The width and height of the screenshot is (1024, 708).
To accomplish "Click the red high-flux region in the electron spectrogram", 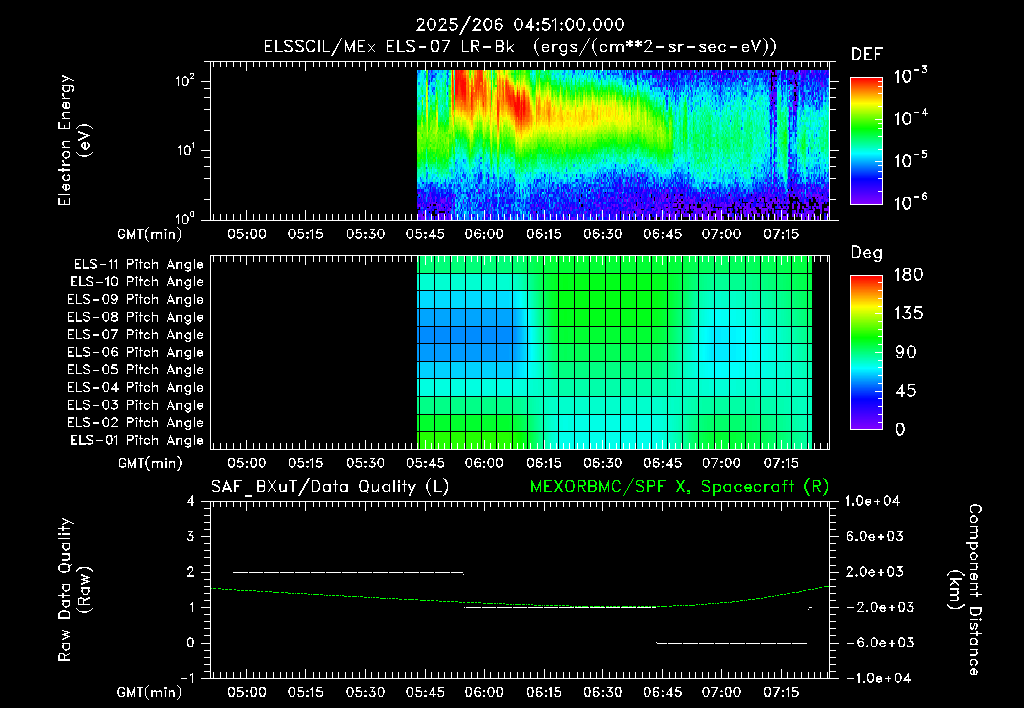I will coord(490,98).
